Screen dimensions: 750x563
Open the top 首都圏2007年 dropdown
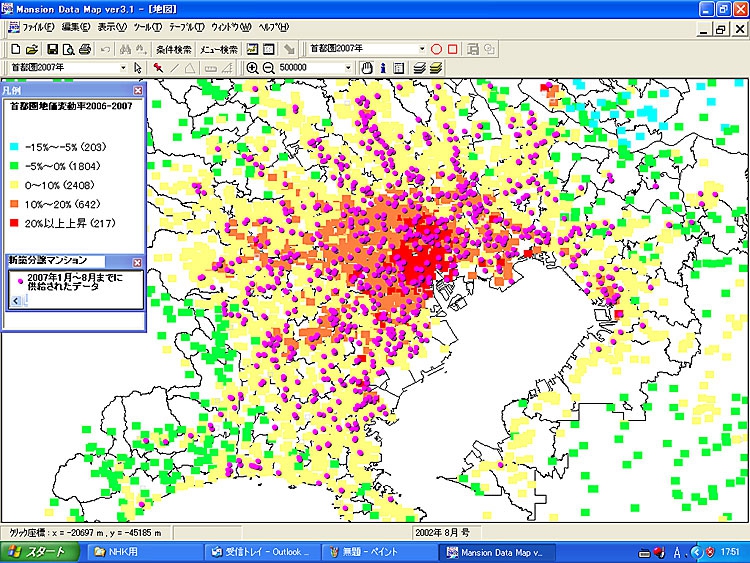tap(420, 48)
